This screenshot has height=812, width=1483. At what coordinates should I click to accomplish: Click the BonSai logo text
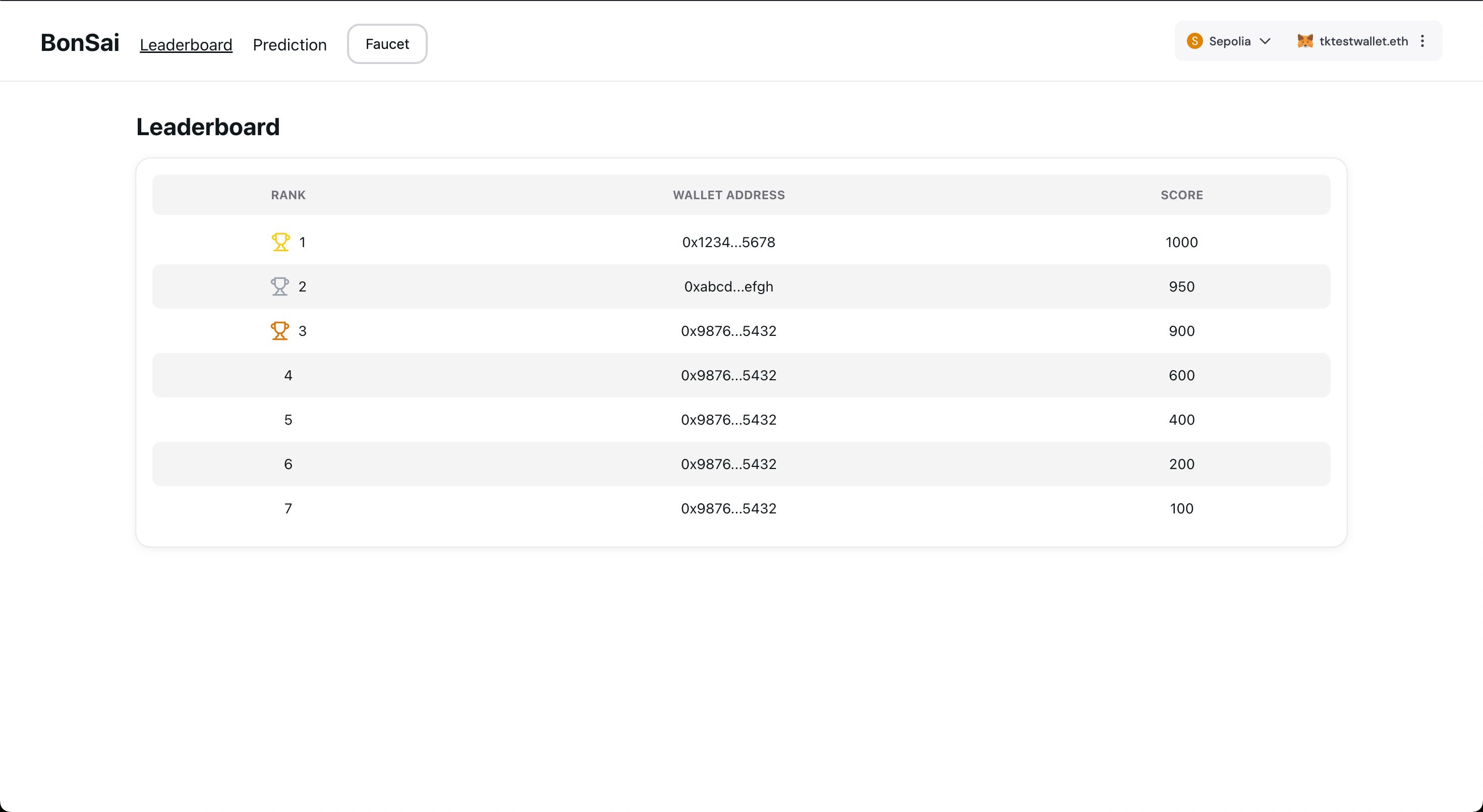click(x=80, y=43)
